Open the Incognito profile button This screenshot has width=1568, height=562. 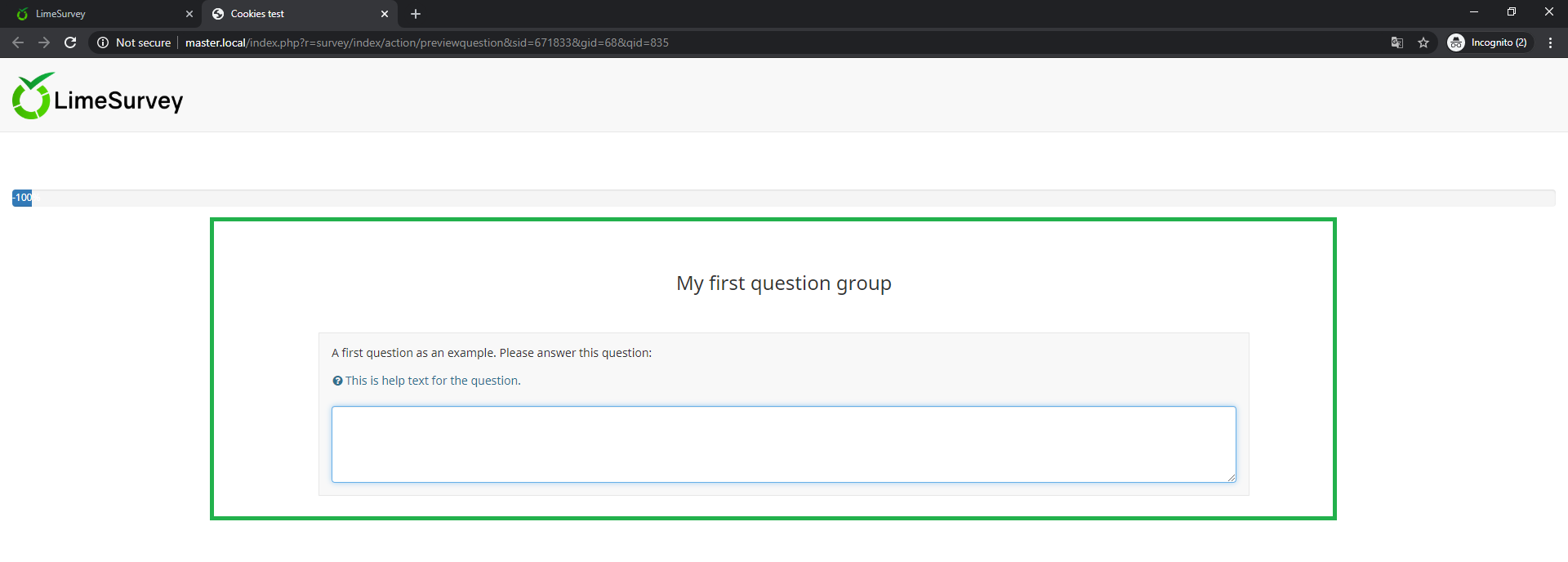tap(1489, 42)
